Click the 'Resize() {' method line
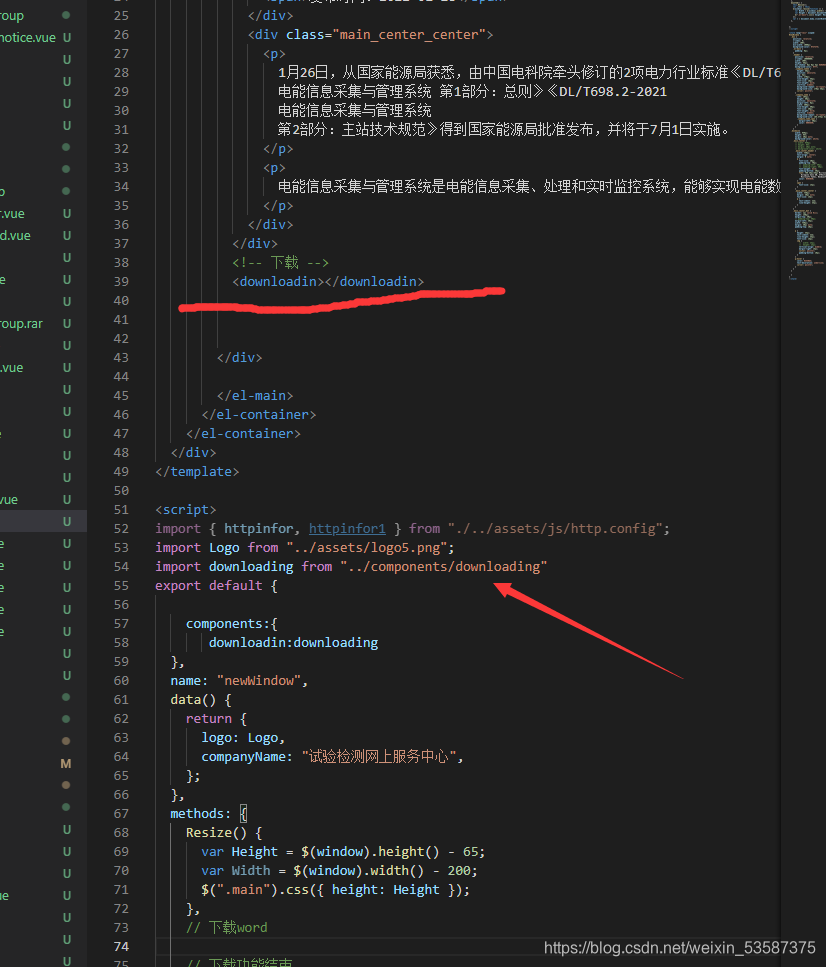 [x=224, y=833]
